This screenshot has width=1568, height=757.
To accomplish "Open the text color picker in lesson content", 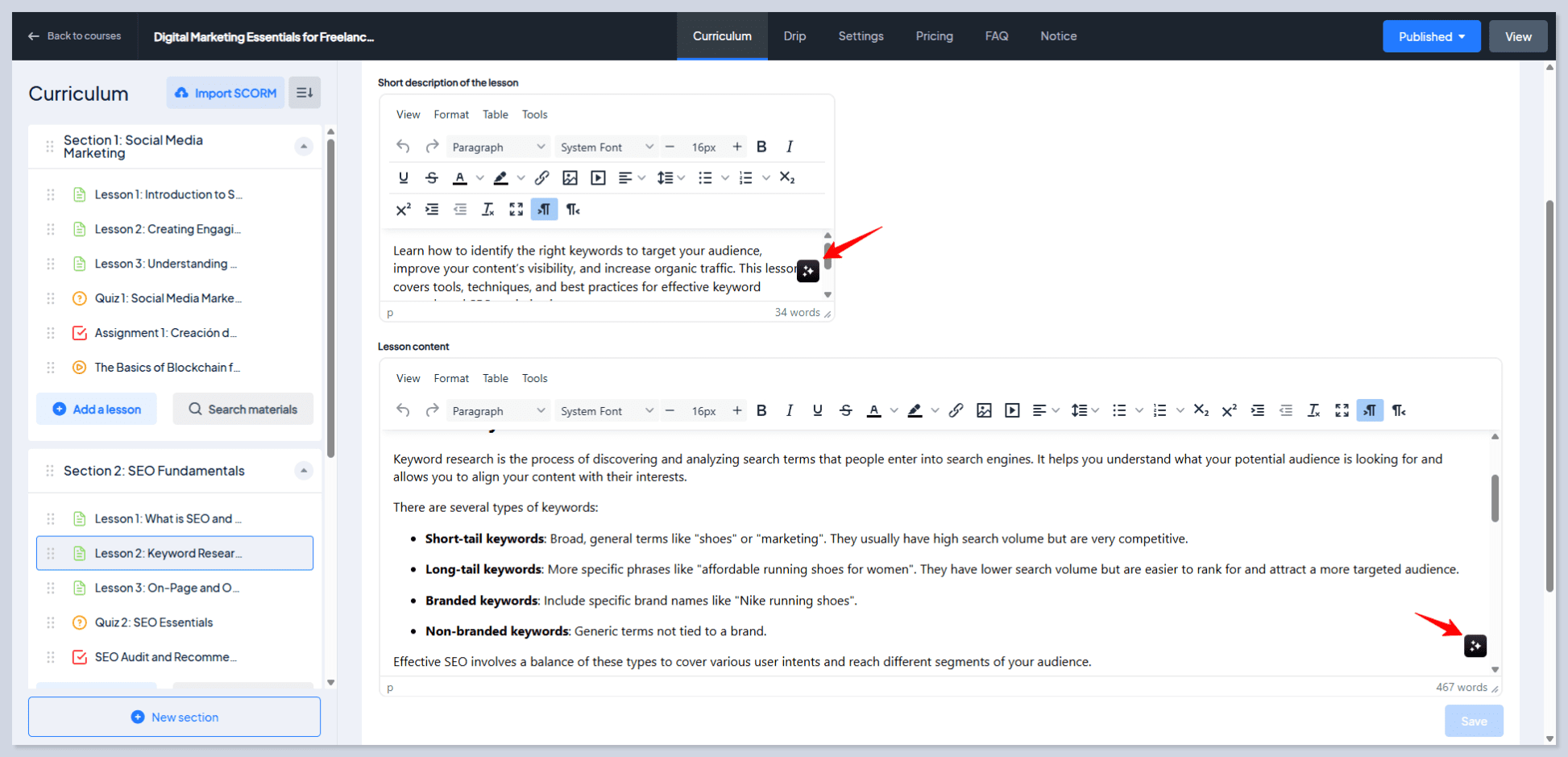I will [894, 410].
